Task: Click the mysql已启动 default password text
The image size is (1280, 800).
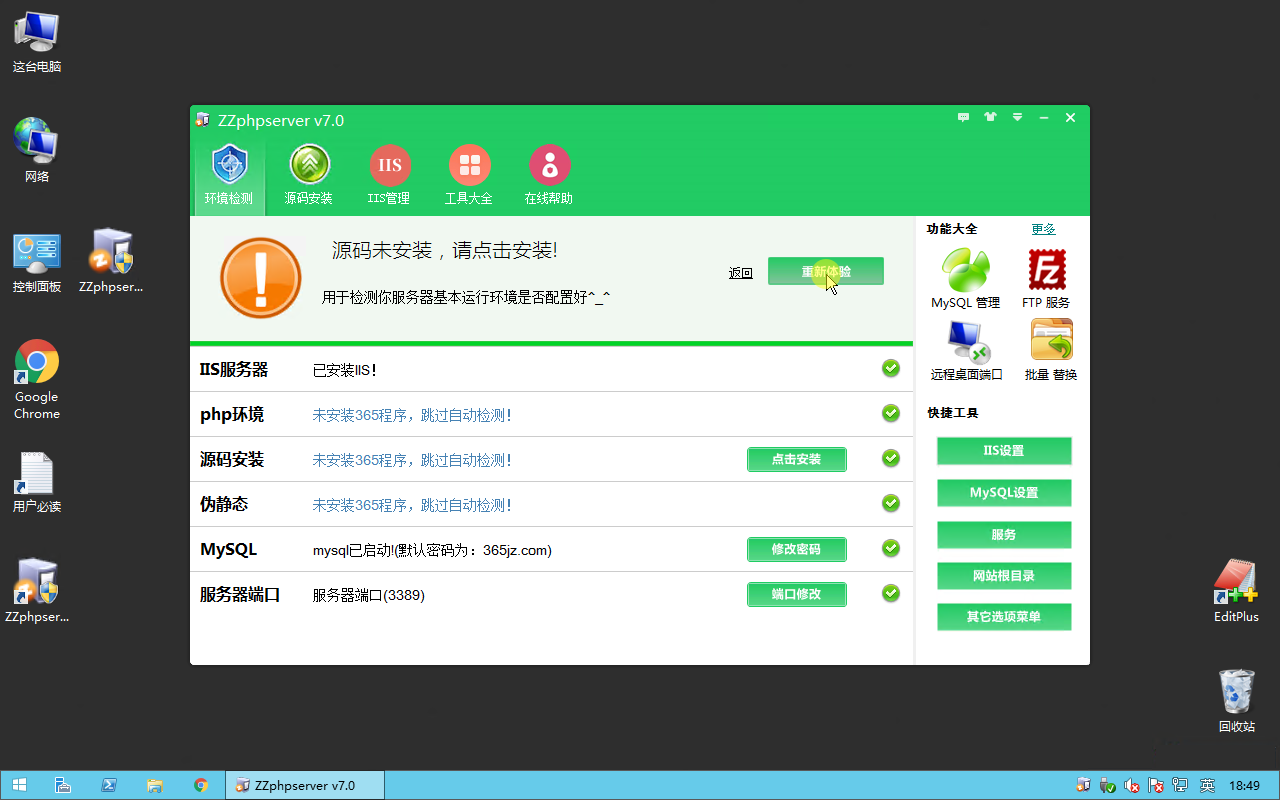Action: [x=432, y=550]
